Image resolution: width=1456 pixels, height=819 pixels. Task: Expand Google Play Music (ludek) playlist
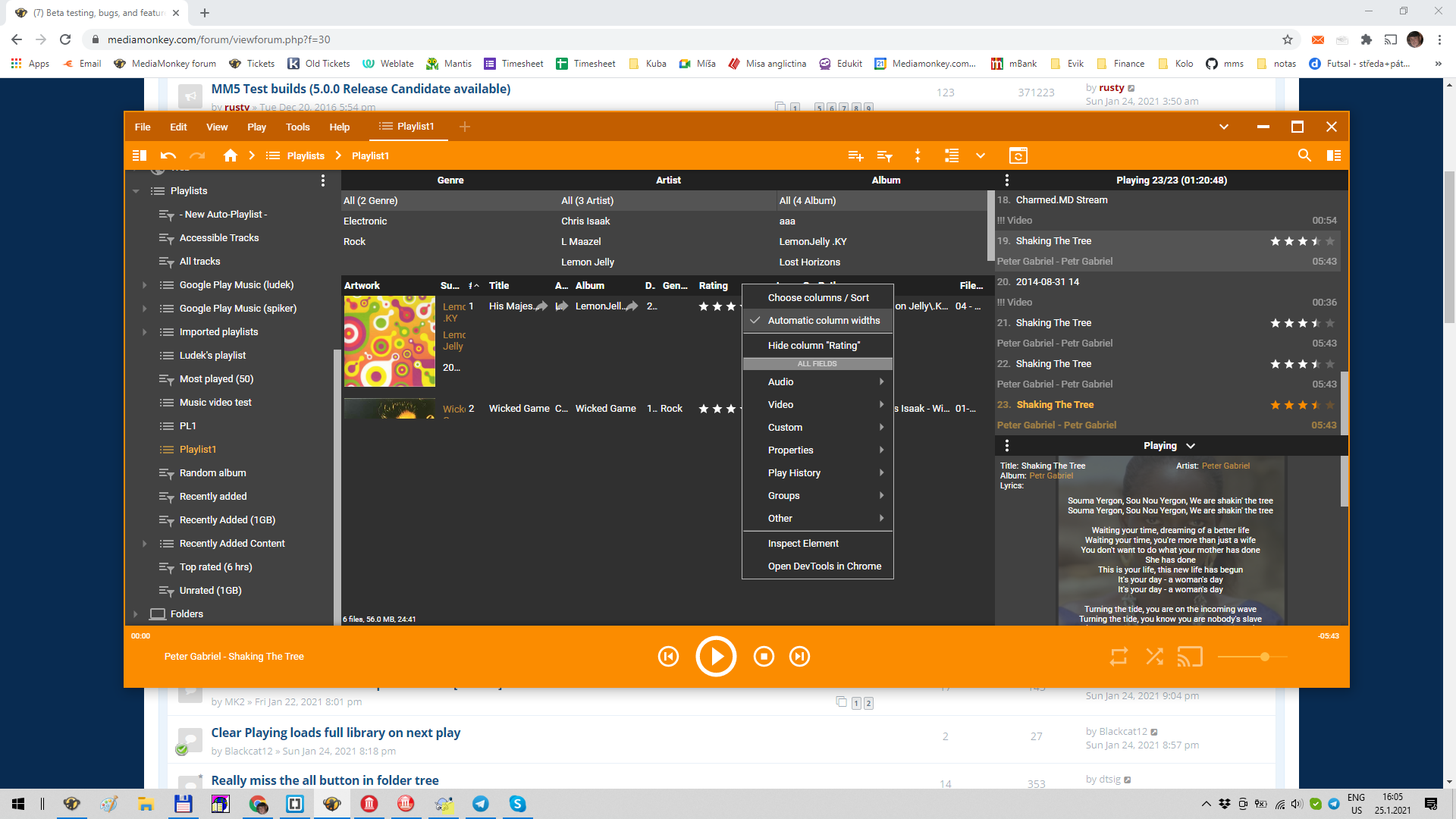click(144, 285)
